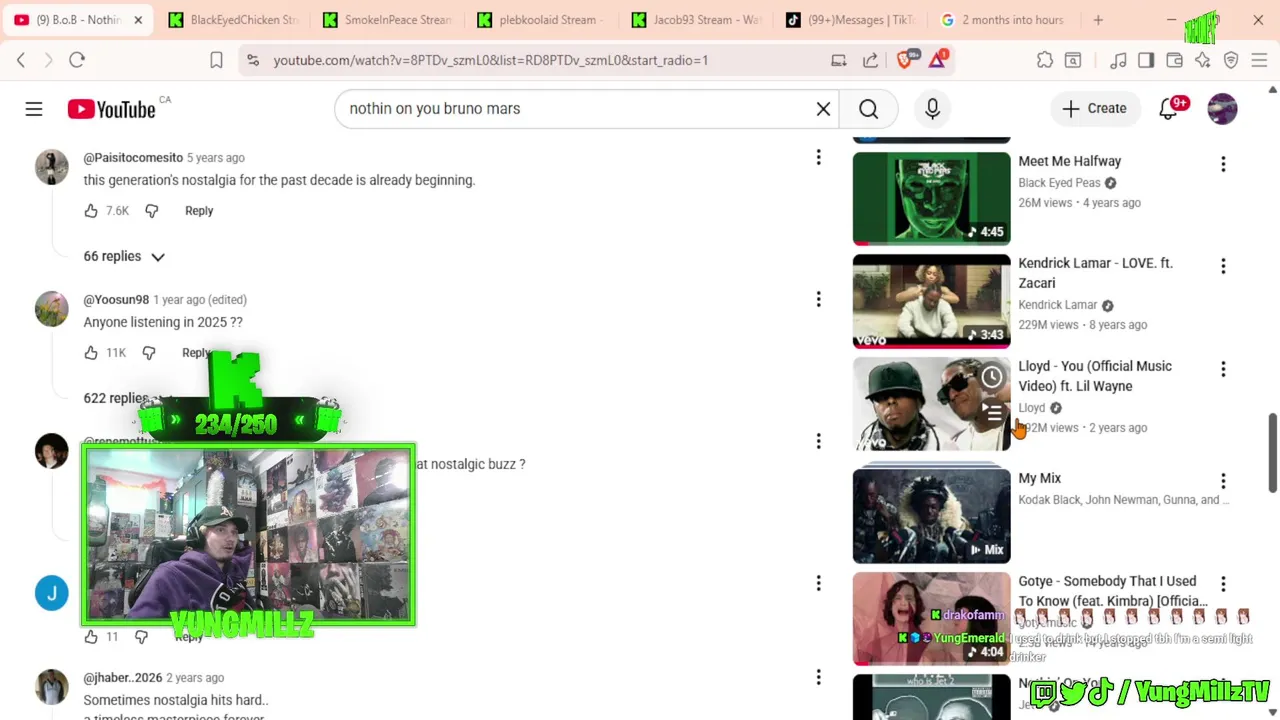Viewport: 1280px width, 720px height.
Task: Switch to SmokeInPeace Stream tab
Action: 387,20
